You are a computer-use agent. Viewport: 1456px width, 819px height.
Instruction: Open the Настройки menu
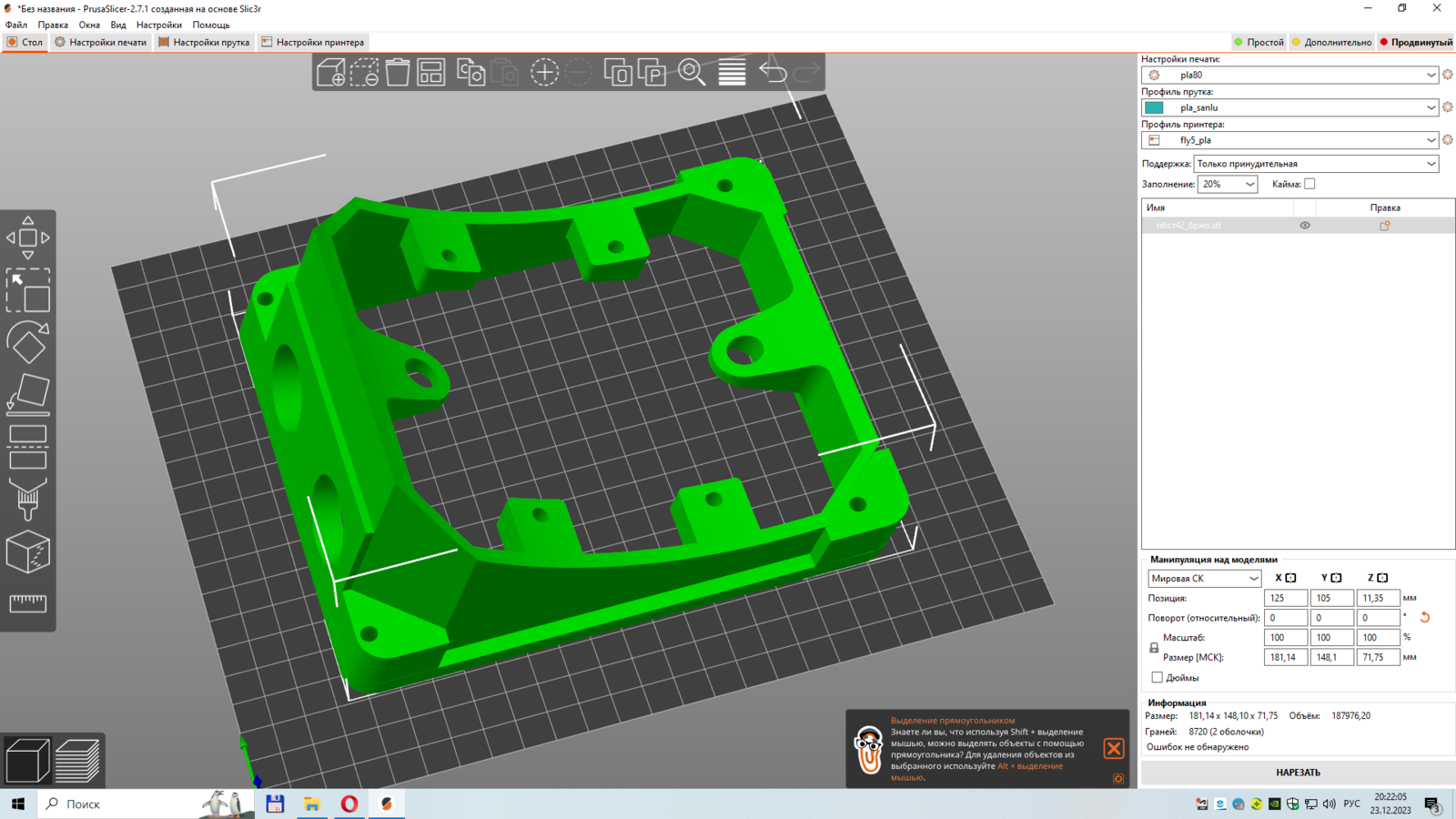click(159, 25)
